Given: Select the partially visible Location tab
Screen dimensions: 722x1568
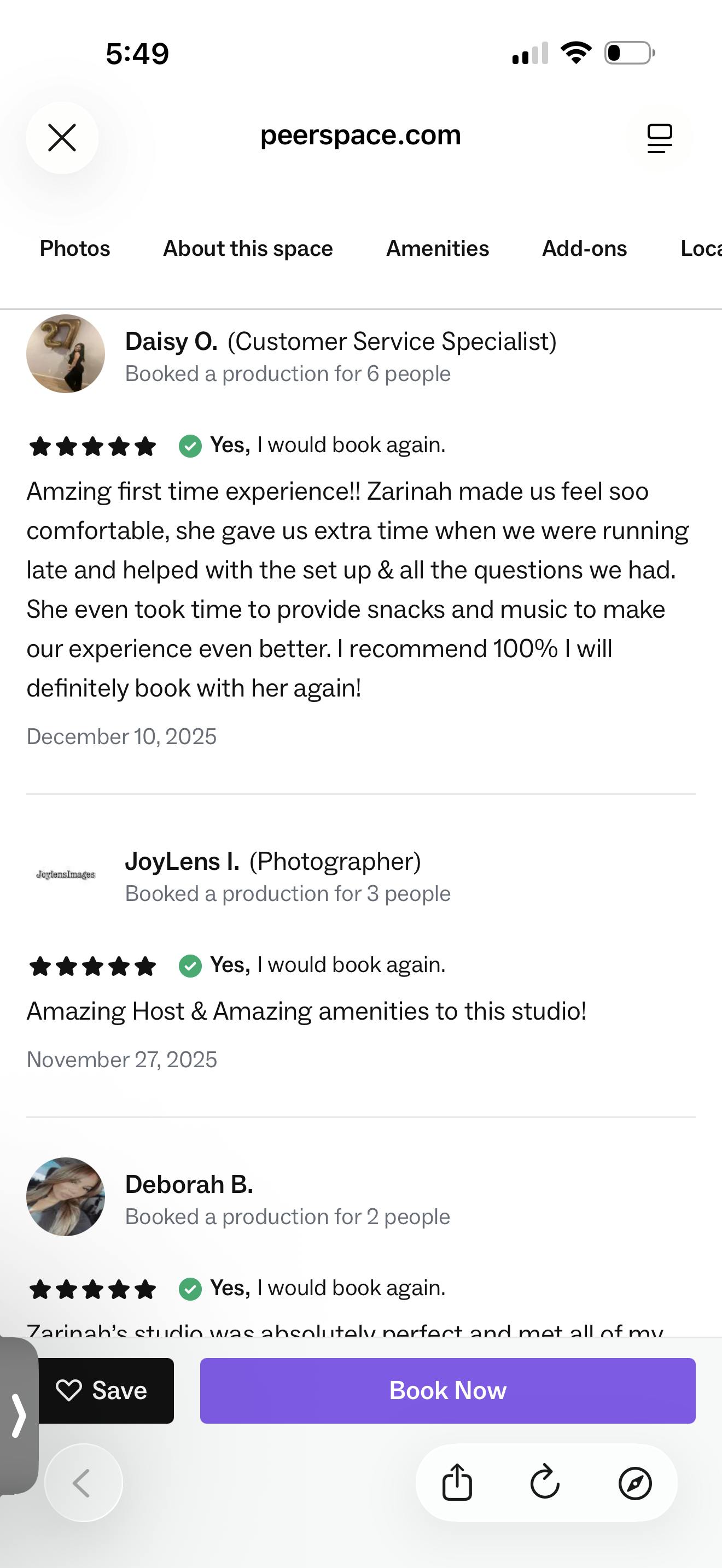Looking at the screenshot, I should point(700,248).
